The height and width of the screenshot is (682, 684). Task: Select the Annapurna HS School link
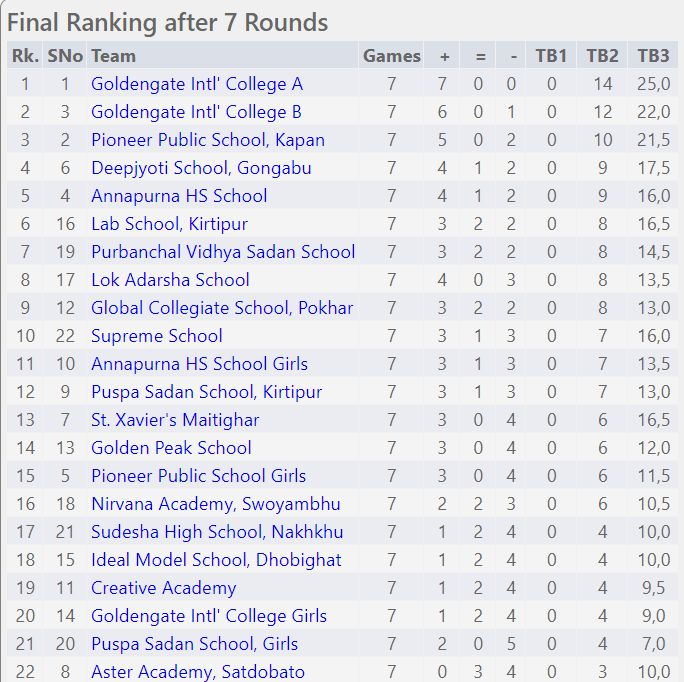click(179, 195)
